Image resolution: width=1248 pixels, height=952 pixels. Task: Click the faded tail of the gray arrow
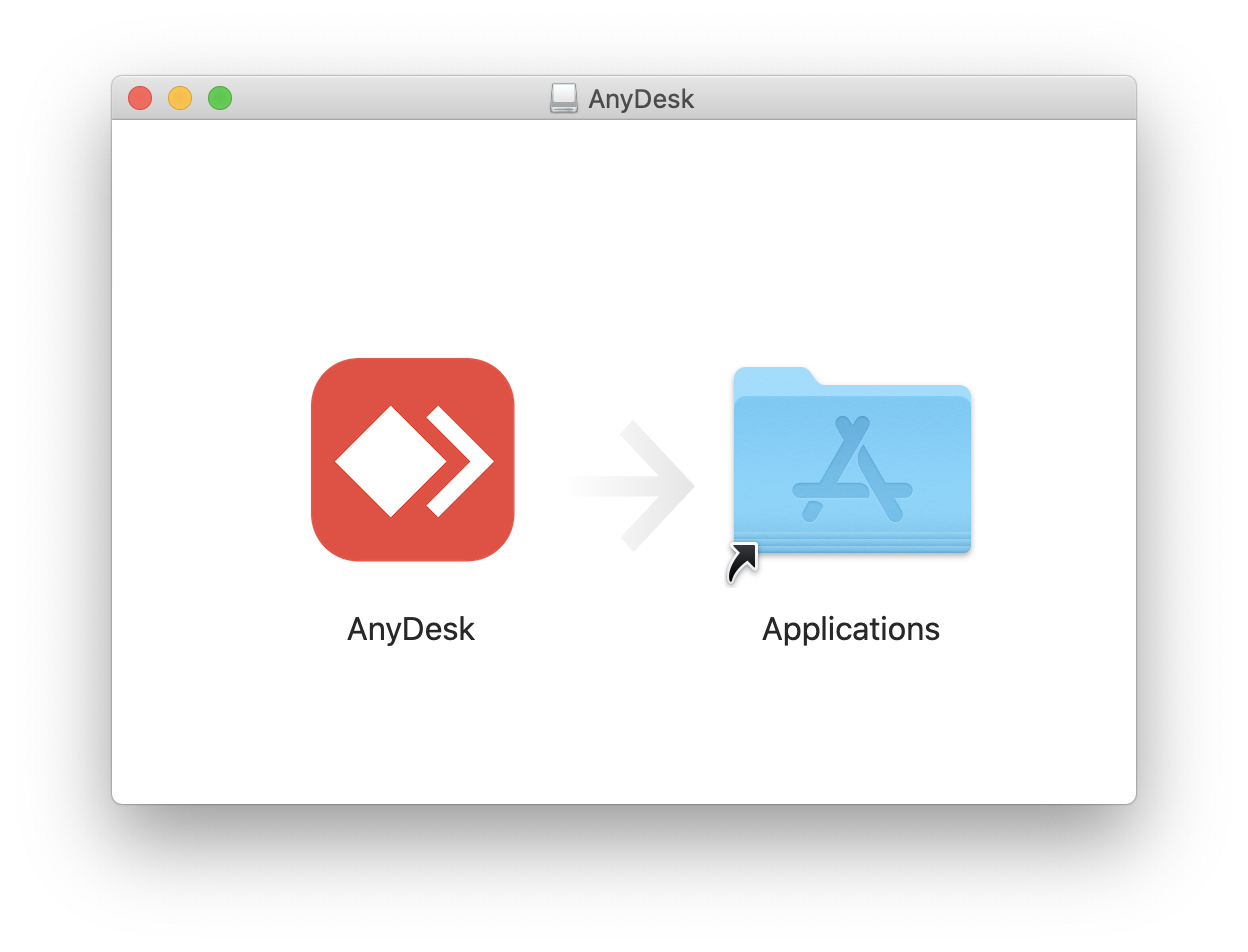(x=598, y=486)
